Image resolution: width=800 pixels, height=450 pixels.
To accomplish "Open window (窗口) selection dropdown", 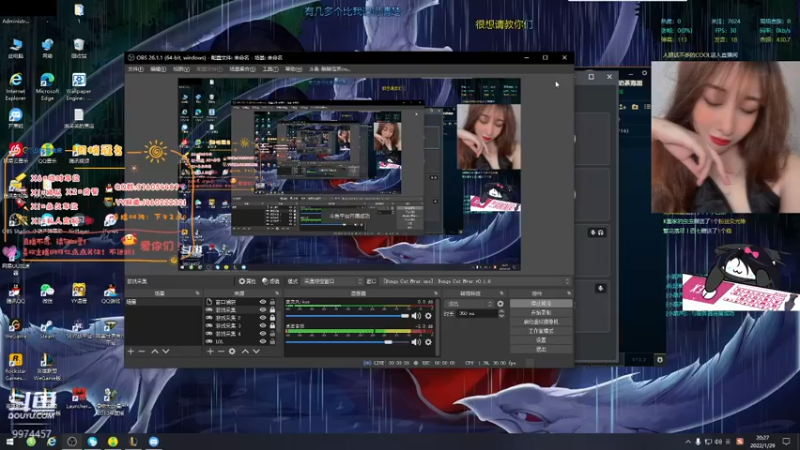I will 476,281.
